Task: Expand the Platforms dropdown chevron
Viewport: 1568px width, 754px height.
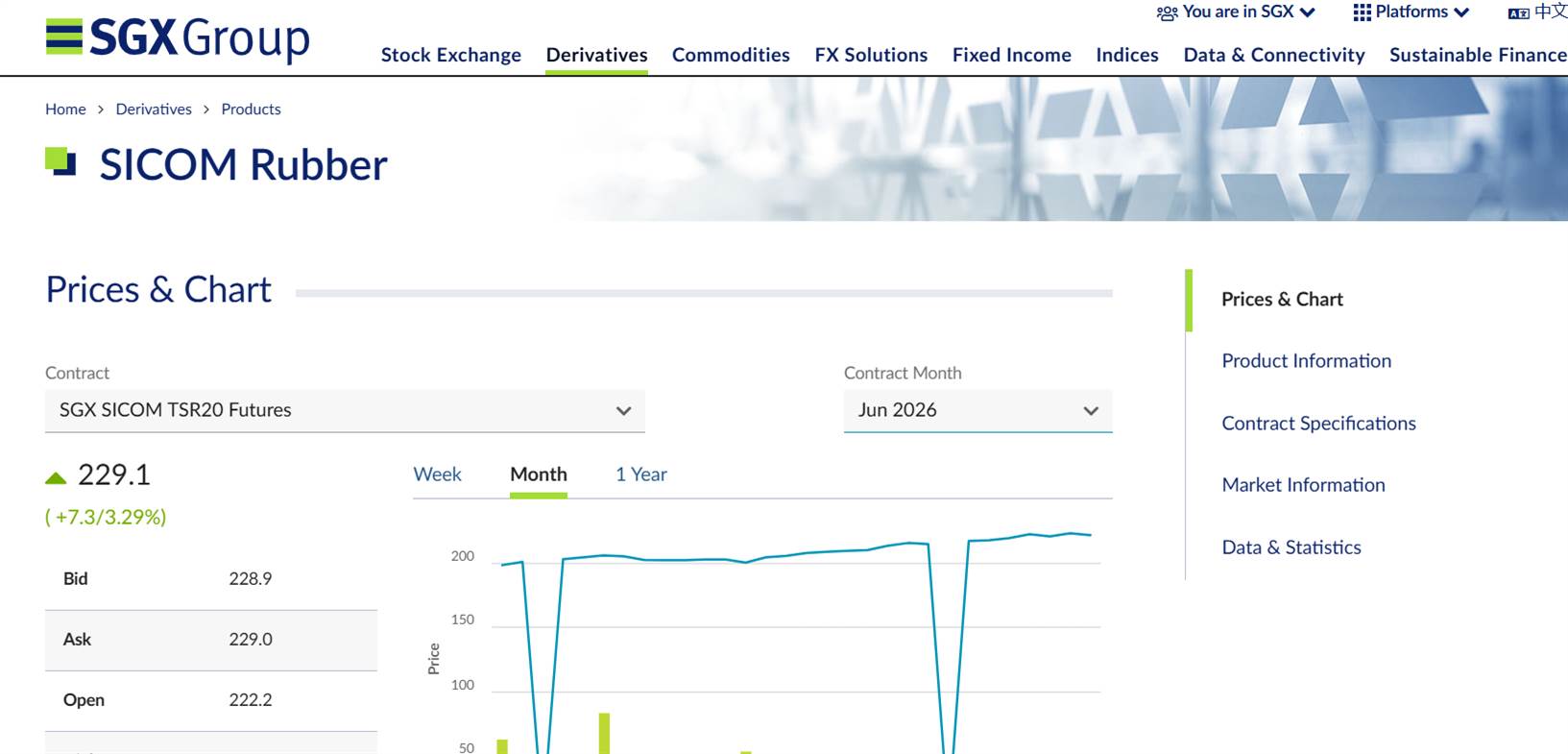Action: (1461, 12)
